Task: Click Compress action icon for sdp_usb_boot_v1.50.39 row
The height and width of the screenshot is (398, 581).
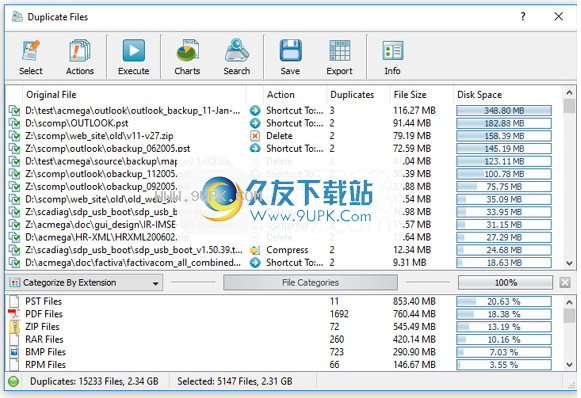Action: point(255,250)
